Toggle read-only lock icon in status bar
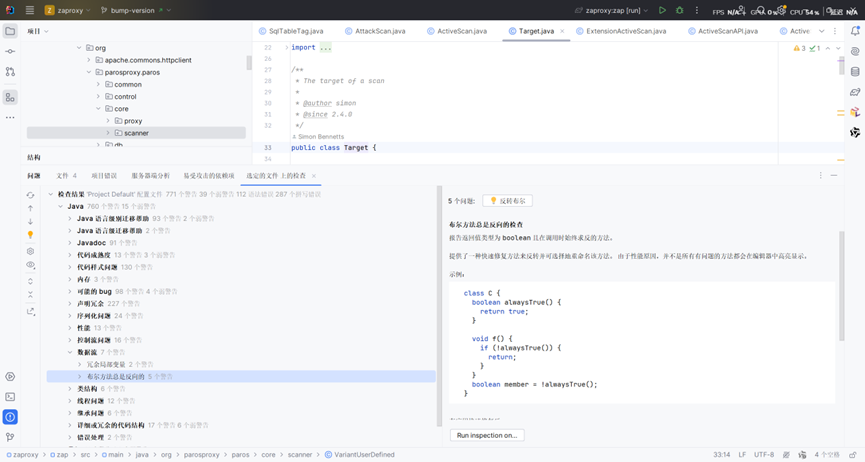 pyautogui.click(x=853, y=455)
